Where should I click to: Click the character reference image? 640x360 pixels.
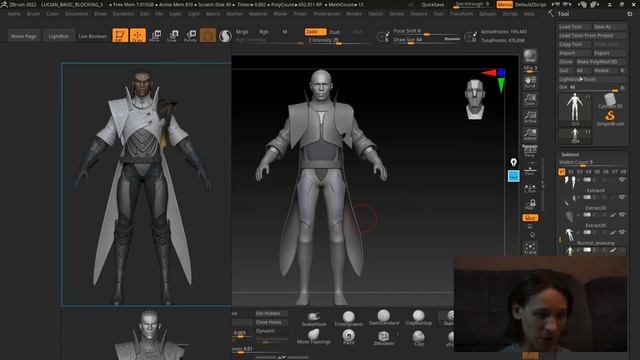coord(147,184)
